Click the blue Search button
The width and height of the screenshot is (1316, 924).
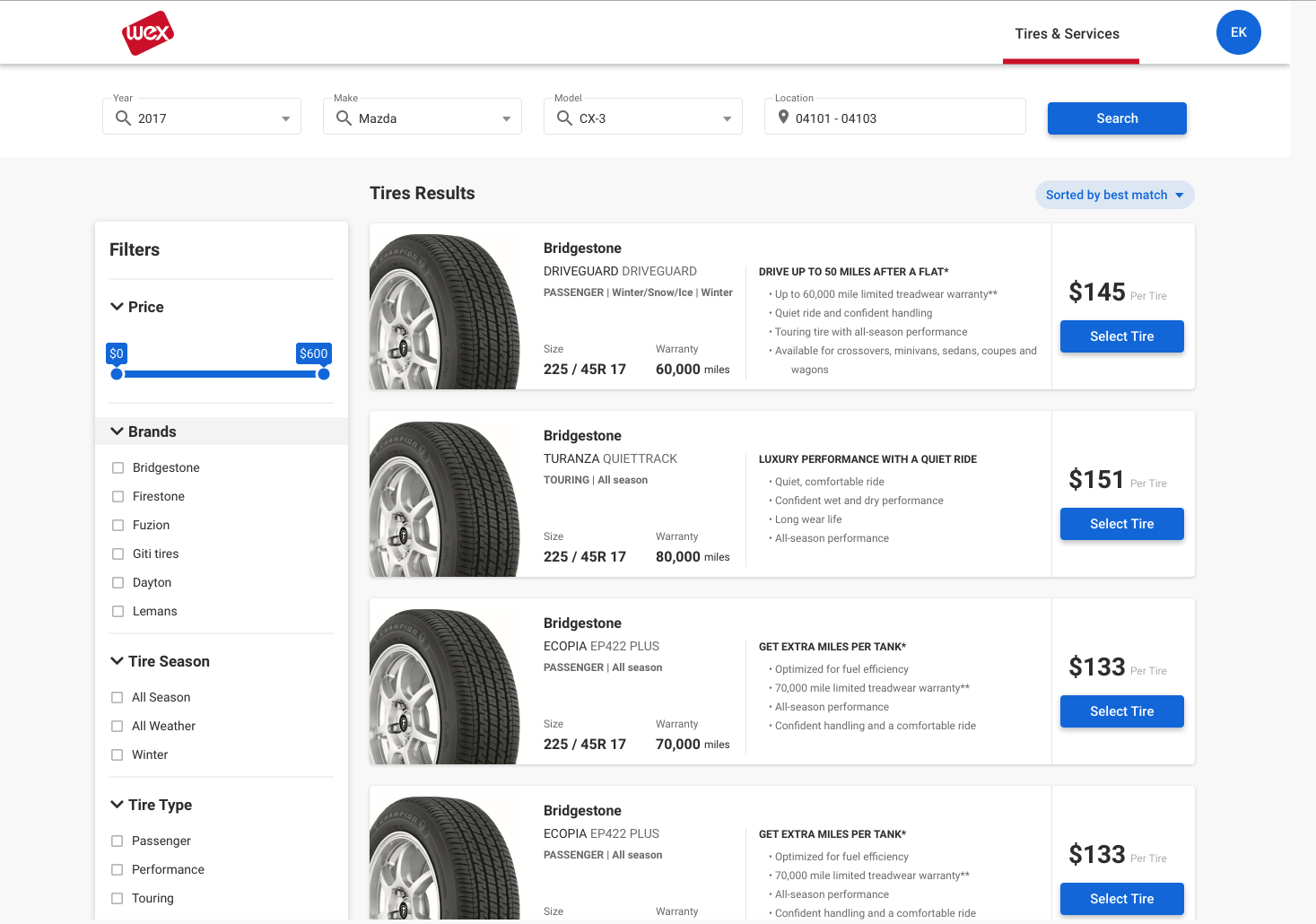[x=1117, y=118]
